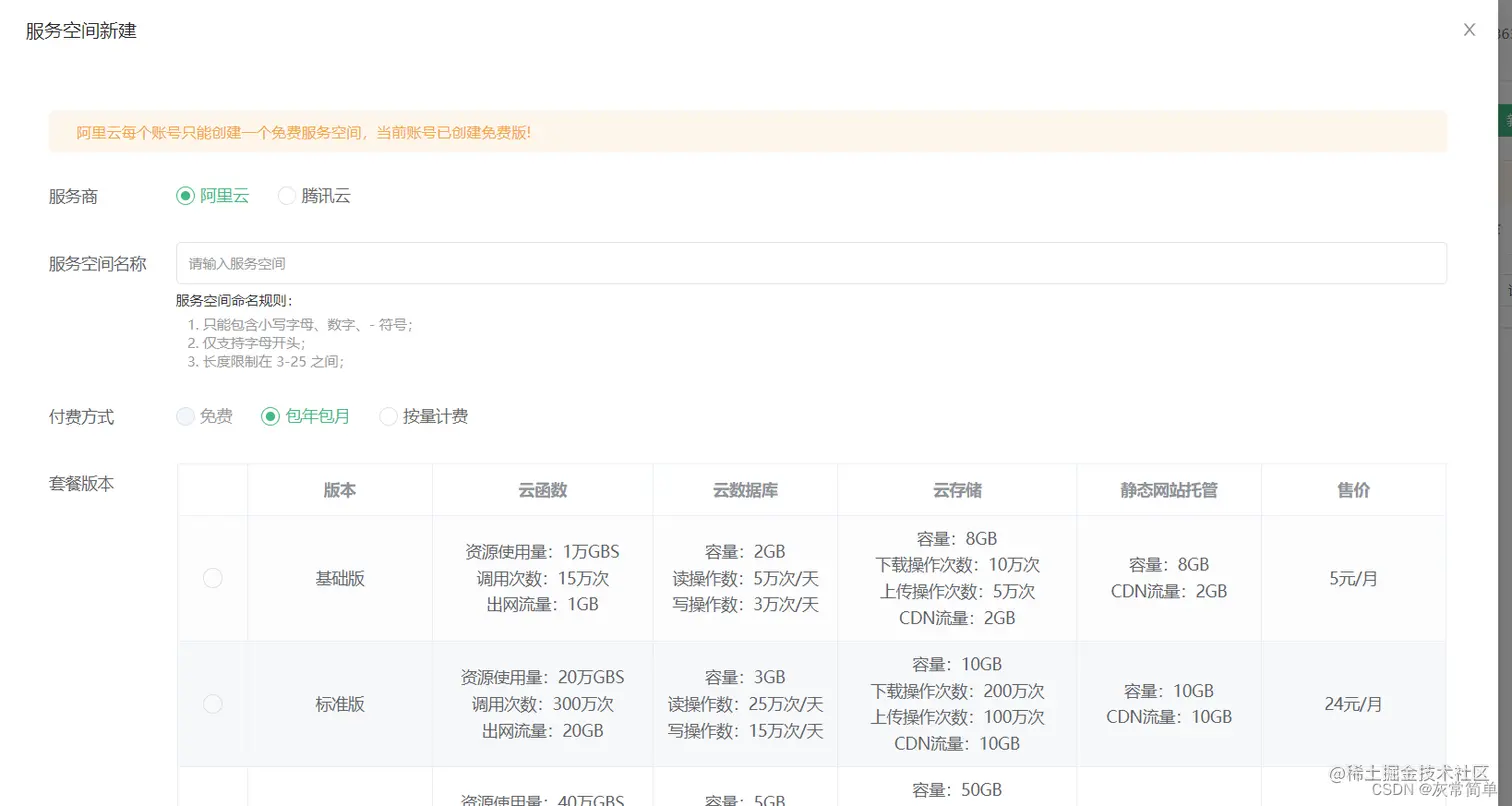
Task: Click 容量：2GB in 基础版 row
Action: [x=745, y=552]
